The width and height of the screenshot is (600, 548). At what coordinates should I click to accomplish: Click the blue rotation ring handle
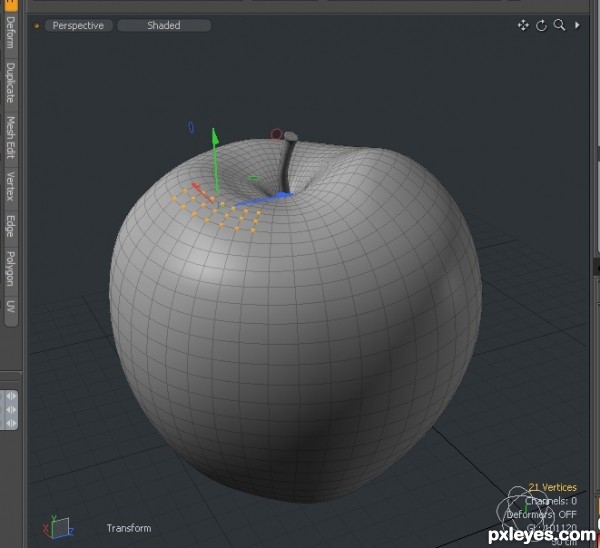coord(191,127)
